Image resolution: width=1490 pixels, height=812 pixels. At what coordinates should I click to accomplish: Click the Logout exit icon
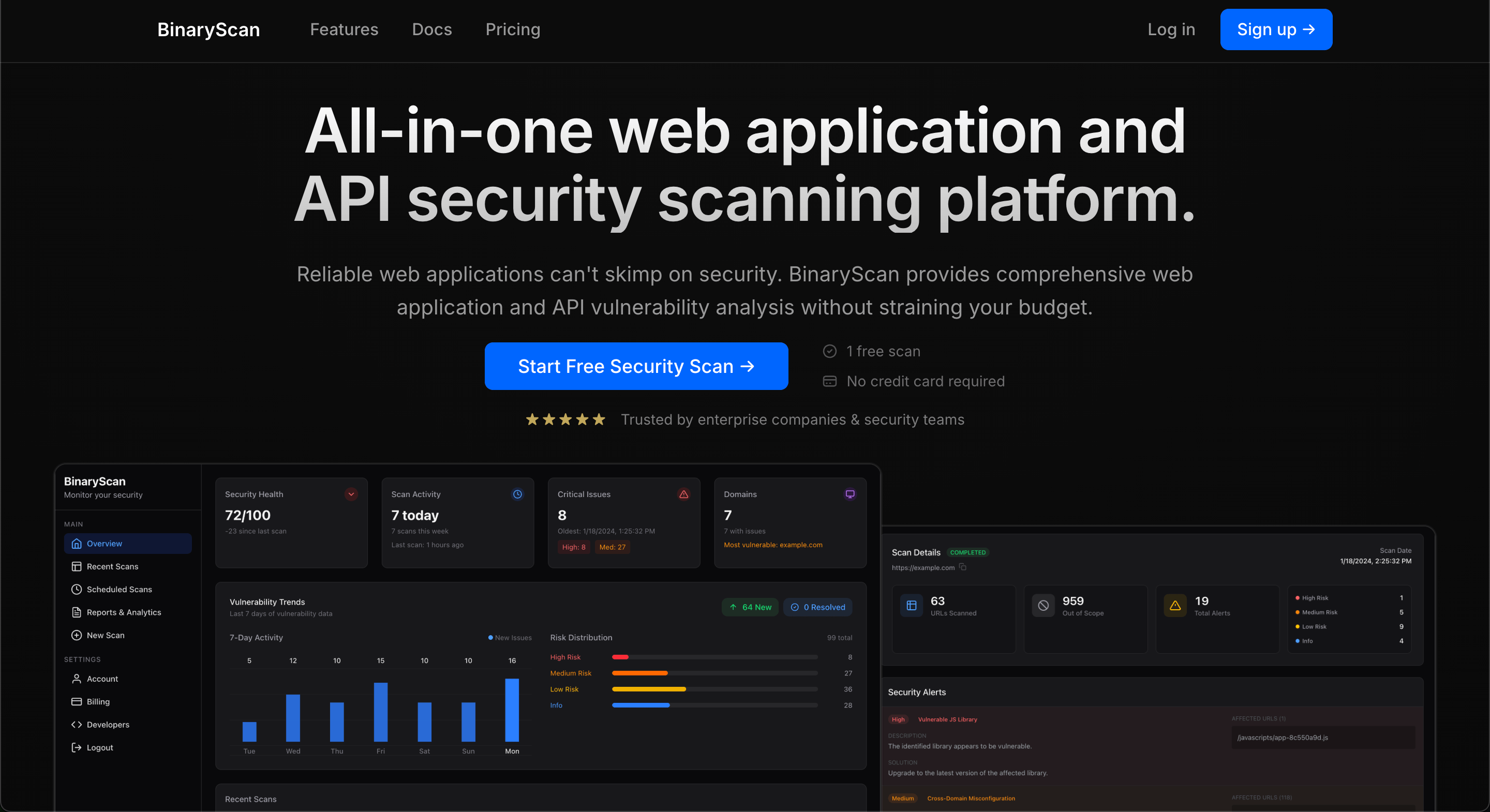(77, 748)
